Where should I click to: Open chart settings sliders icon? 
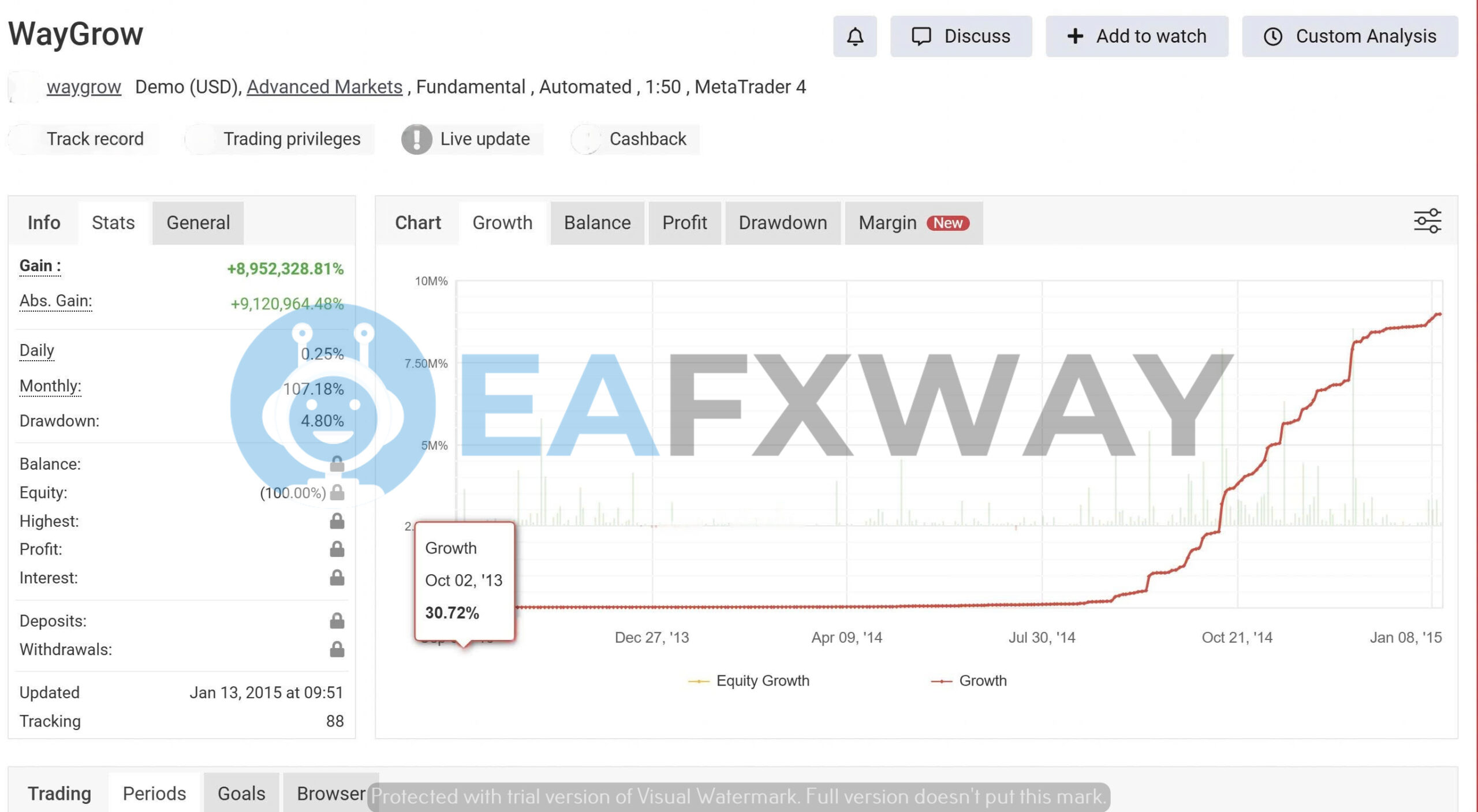[x=1427, y=222]
